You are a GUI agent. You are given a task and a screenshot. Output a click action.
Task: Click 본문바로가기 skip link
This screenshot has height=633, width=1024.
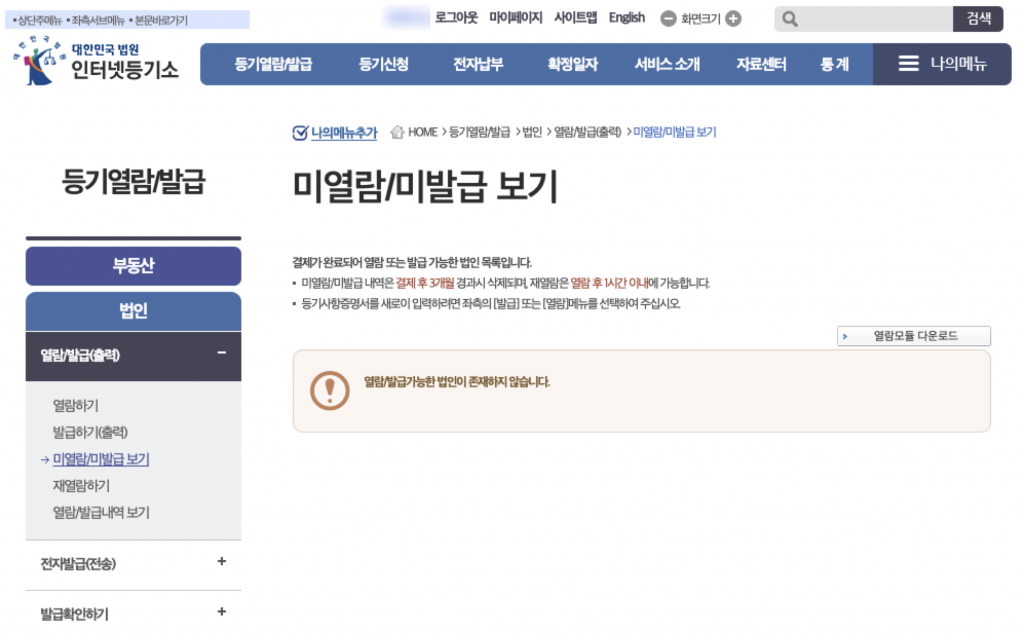pyautogui.click(x=159, y=20)
